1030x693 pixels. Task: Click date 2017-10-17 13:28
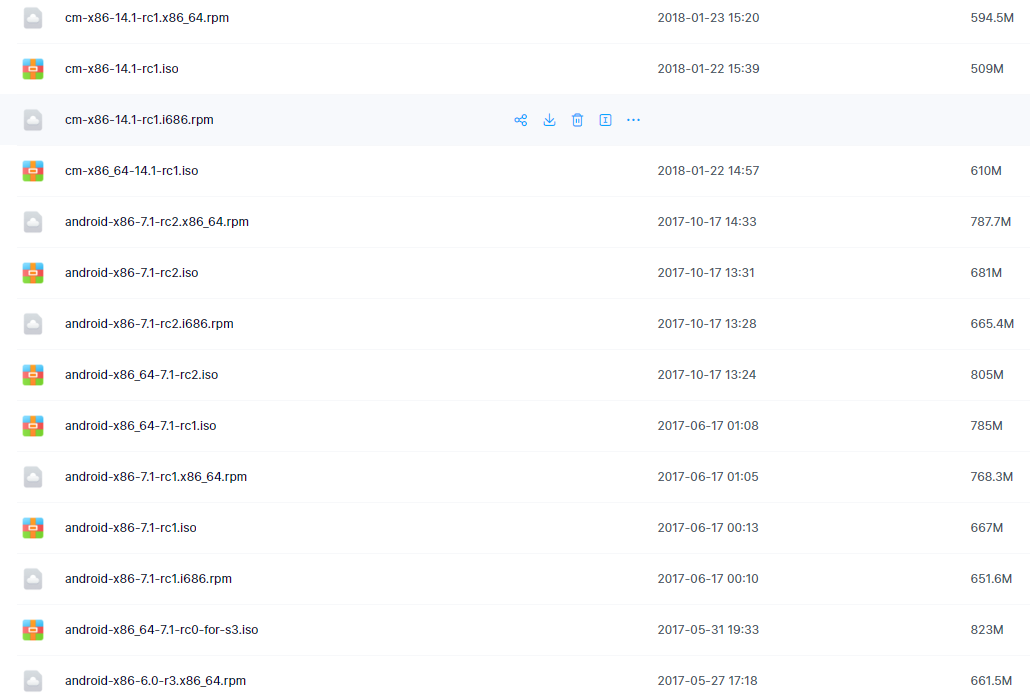point(707,324)
